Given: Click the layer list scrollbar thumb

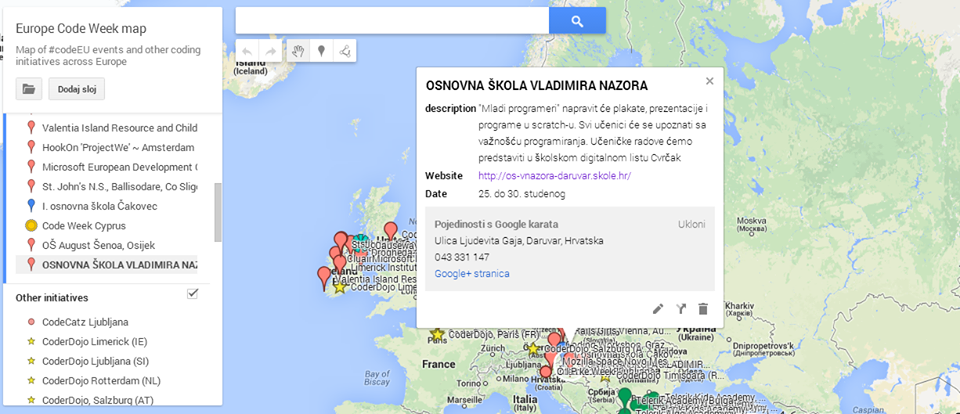Looking at the screenshot, I should (217, 212).
